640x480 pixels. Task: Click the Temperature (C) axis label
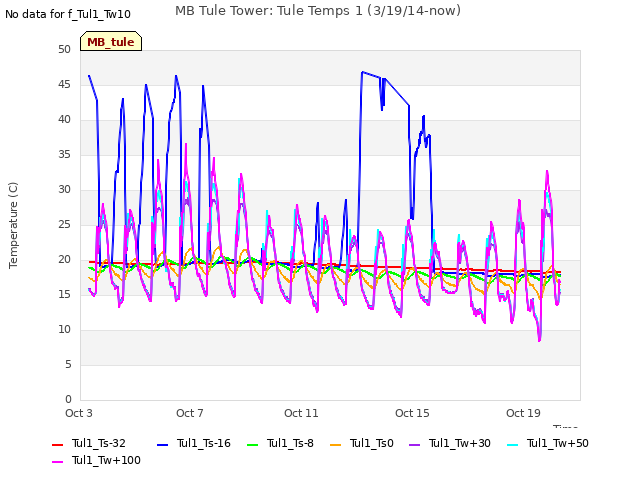tap(13, 225)
